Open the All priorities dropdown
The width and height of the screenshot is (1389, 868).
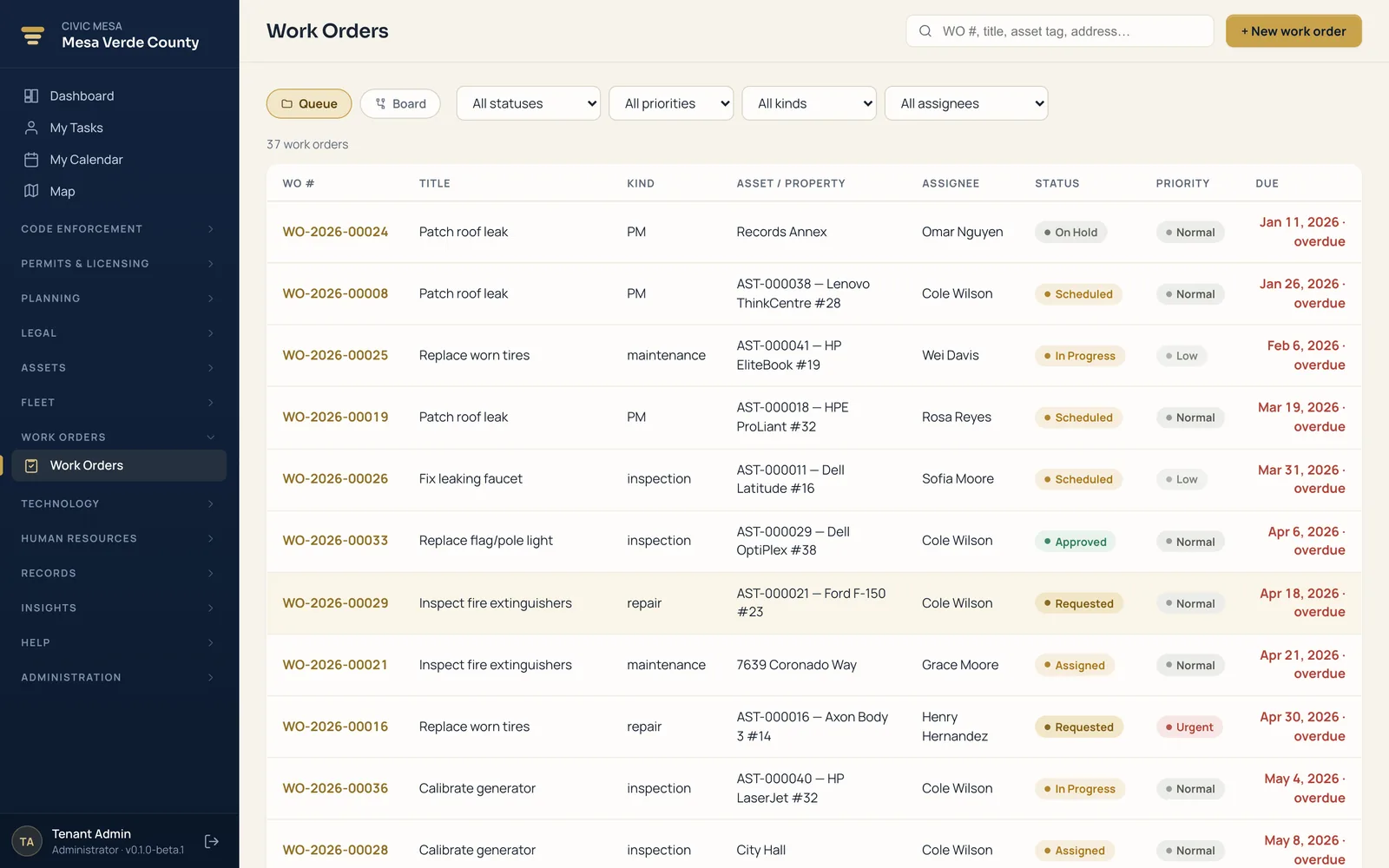click(671, 103)
